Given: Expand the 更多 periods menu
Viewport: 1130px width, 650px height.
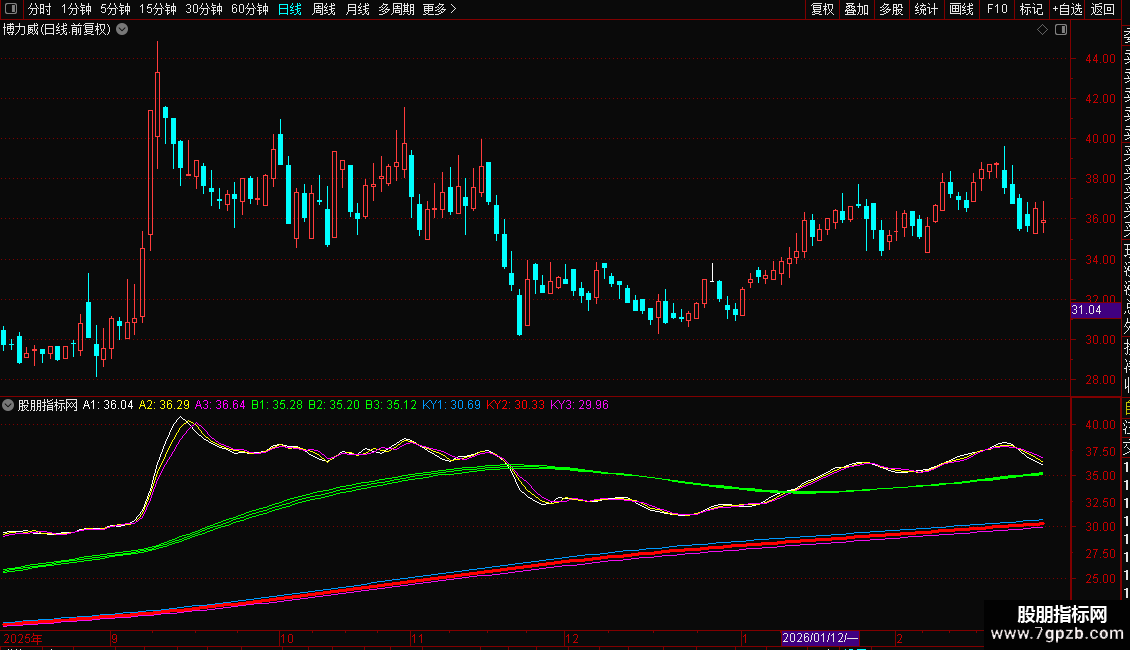Looking at the screenshot, I should 439,9.
